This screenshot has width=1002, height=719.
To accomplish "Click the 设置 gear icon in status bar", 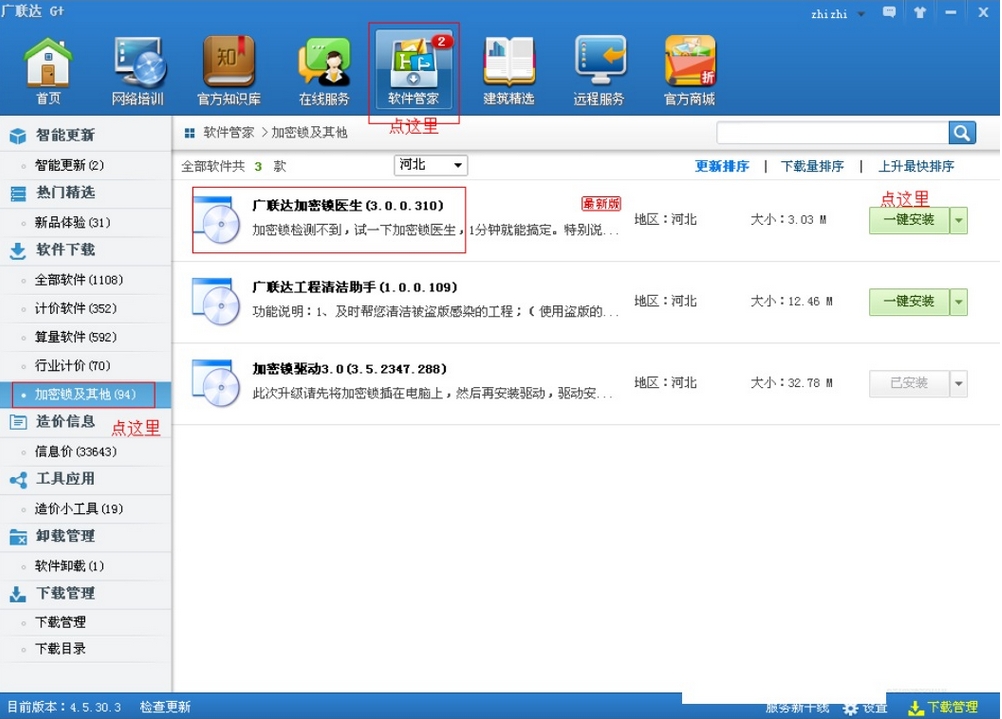I will [851, 708].
